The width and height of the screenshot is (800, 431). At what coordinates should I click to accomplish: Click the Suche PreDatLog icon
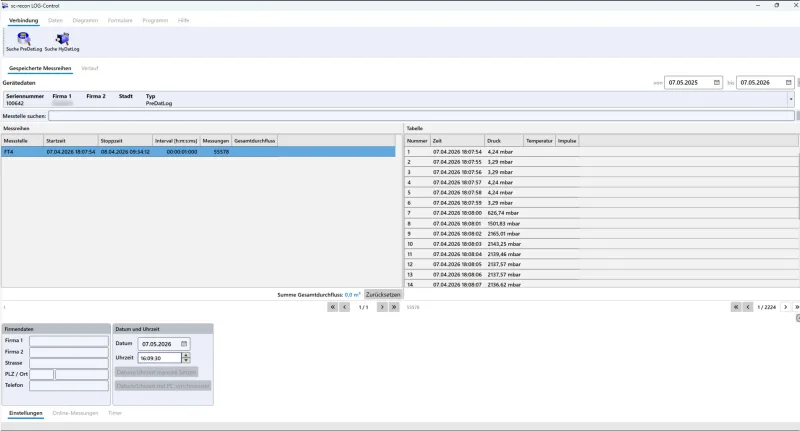[x=23, y=42]
